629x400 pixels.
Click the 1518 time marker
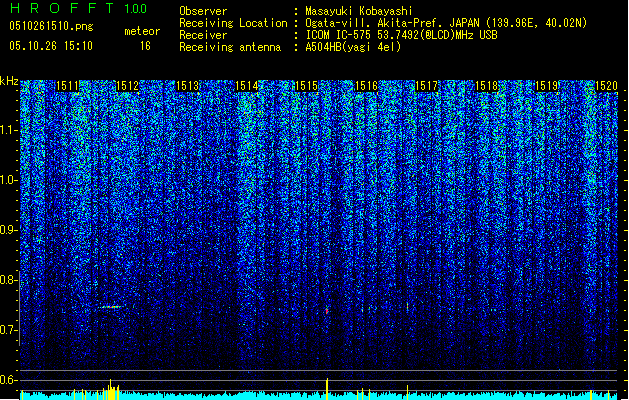[487, 86]
